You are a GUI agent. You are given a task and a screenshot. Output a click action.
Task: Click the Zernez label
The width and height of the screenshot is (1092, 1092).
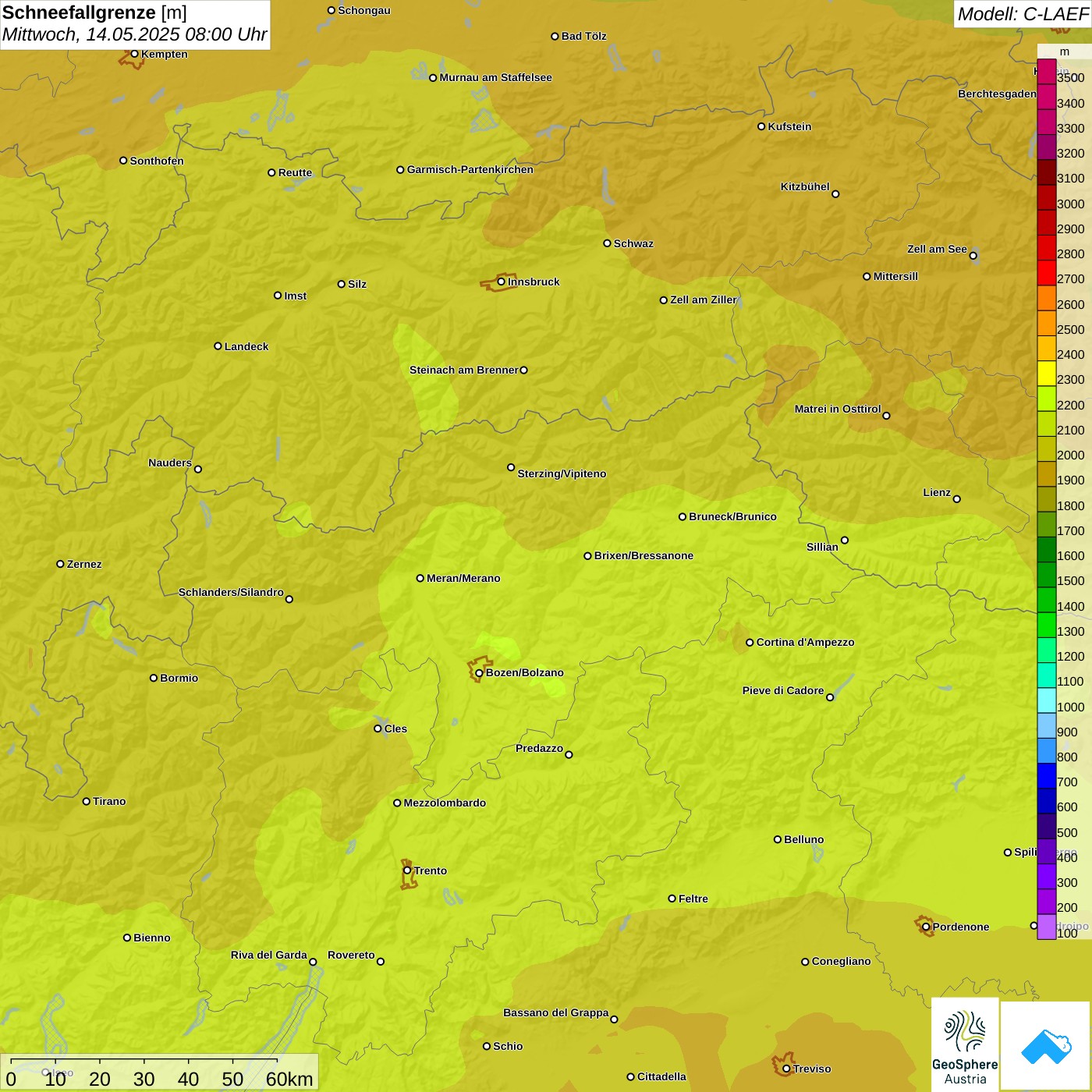pyautogui.click(x=84, y=564)
